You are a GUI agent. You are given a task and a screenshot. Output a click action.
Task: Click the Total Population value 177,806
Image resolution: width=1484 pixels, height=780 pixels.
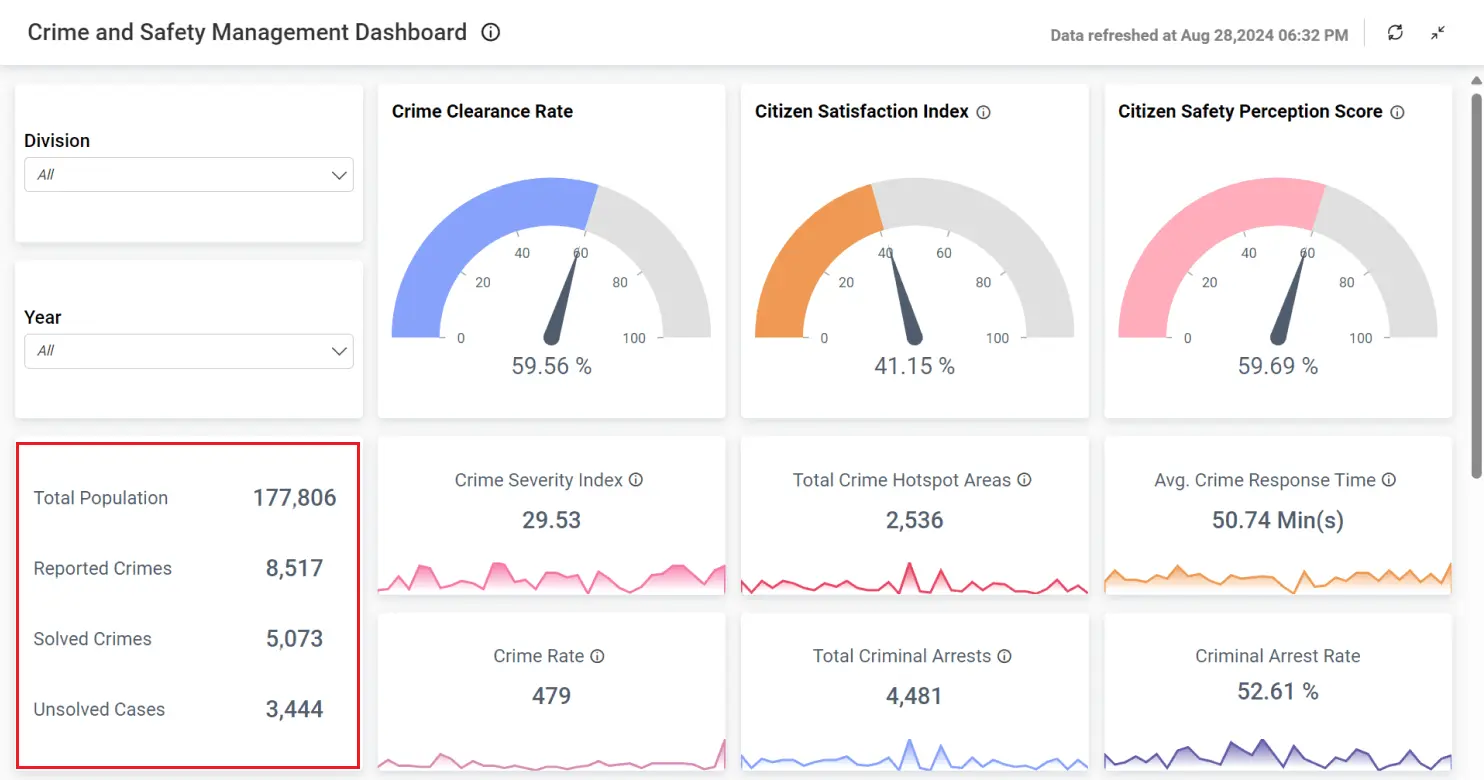click(x=294, y=498)
